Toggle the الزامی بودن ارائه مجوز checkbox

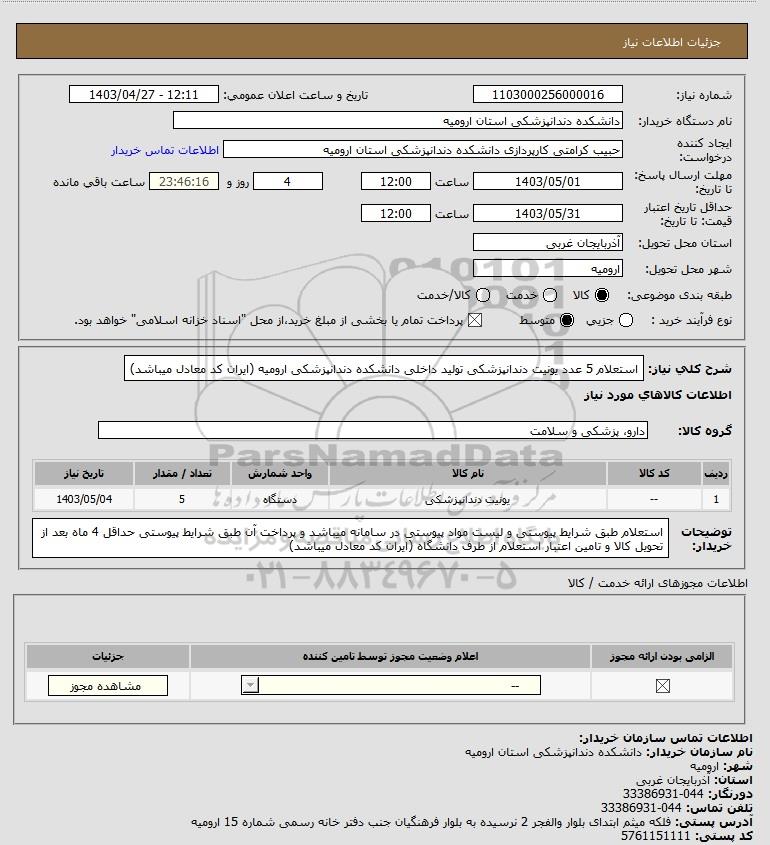[x=662, y=685]
